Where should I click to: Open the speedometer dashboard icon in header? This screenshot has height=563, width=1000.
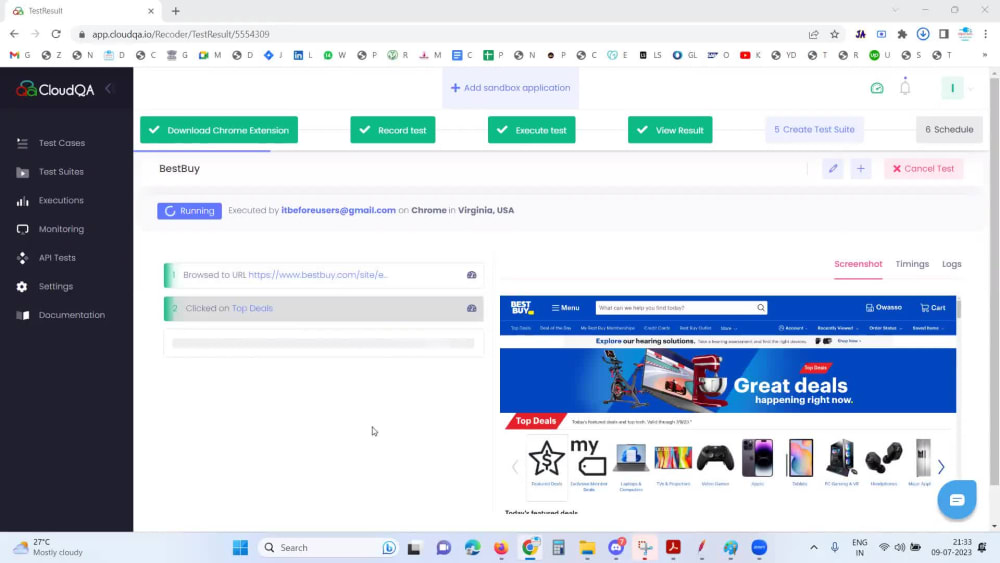[x=877, y=89]
